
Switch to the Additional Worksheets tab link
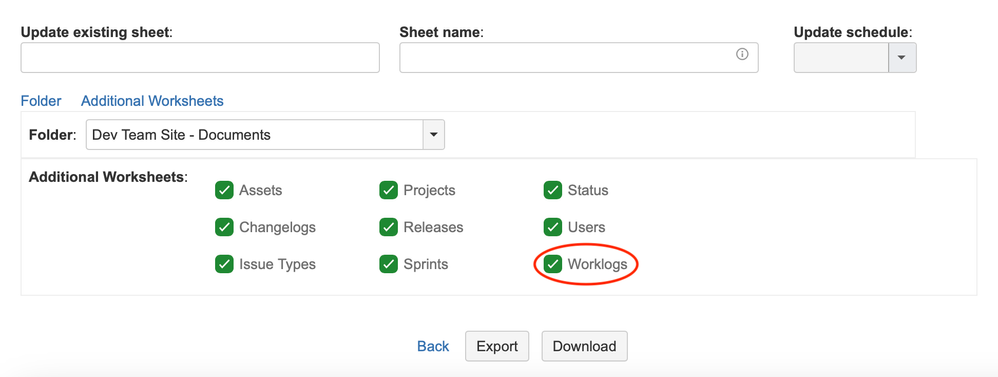click(x=152, y=101)
